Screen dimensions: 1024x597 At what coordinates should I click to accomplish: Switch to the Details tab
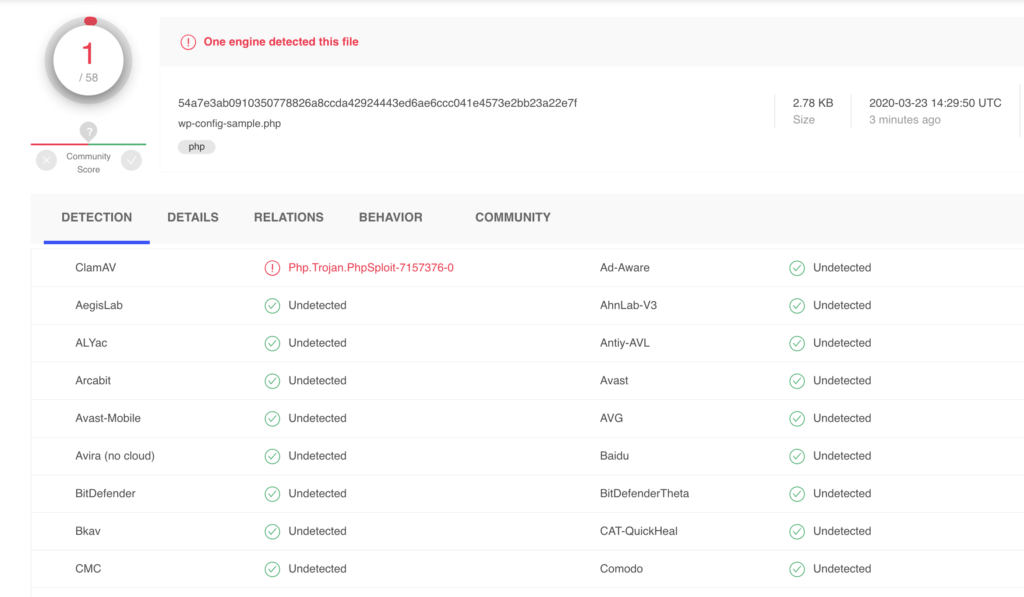click(x=193, y=218)
